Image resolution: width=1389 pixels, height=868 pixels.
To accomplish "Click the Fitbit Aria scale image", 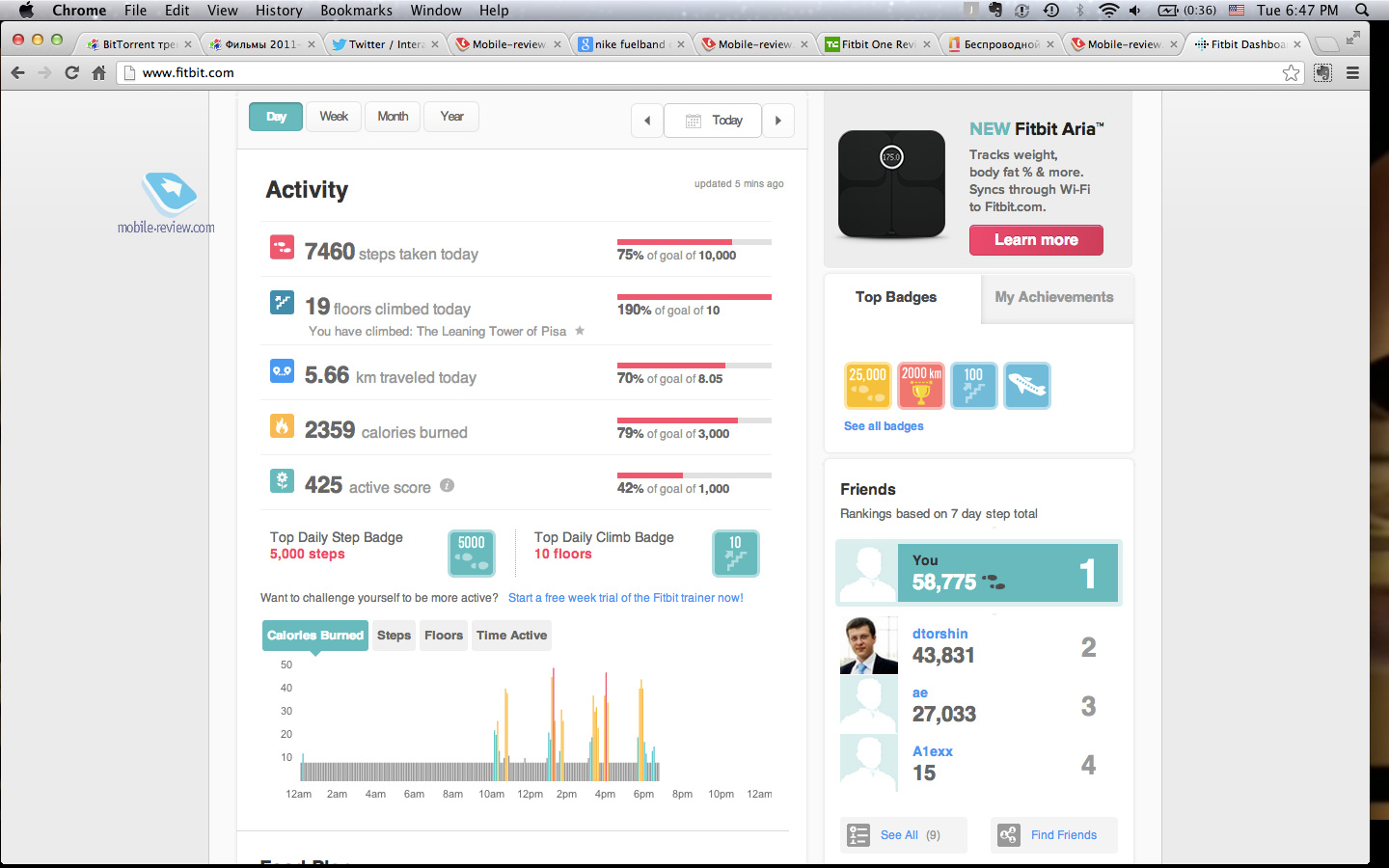I will tap(891, 184).
